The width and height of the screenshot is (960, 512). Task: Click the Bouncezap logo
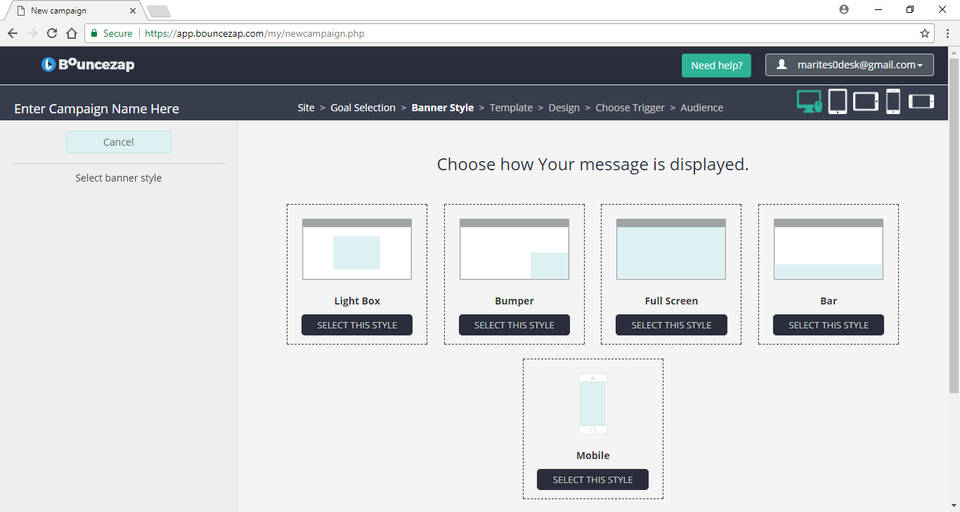pyautogui.click(x=88, y=65)
